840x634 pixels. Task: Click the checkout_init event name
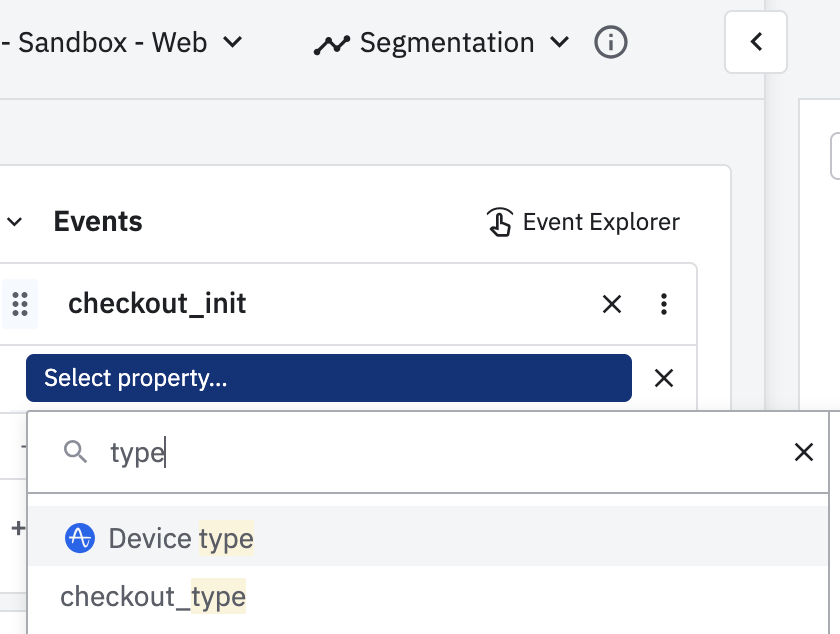157,304
